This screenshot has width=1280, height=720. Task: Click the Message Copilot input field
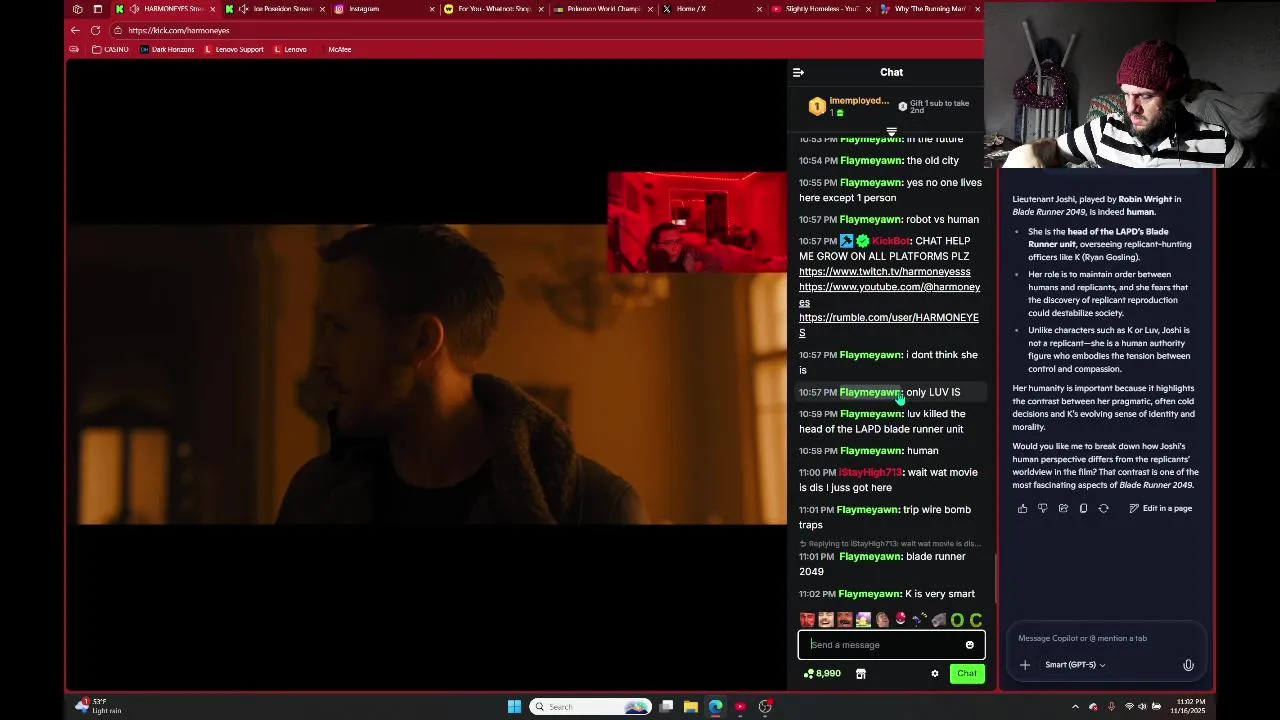click(x=1105, y=638)
